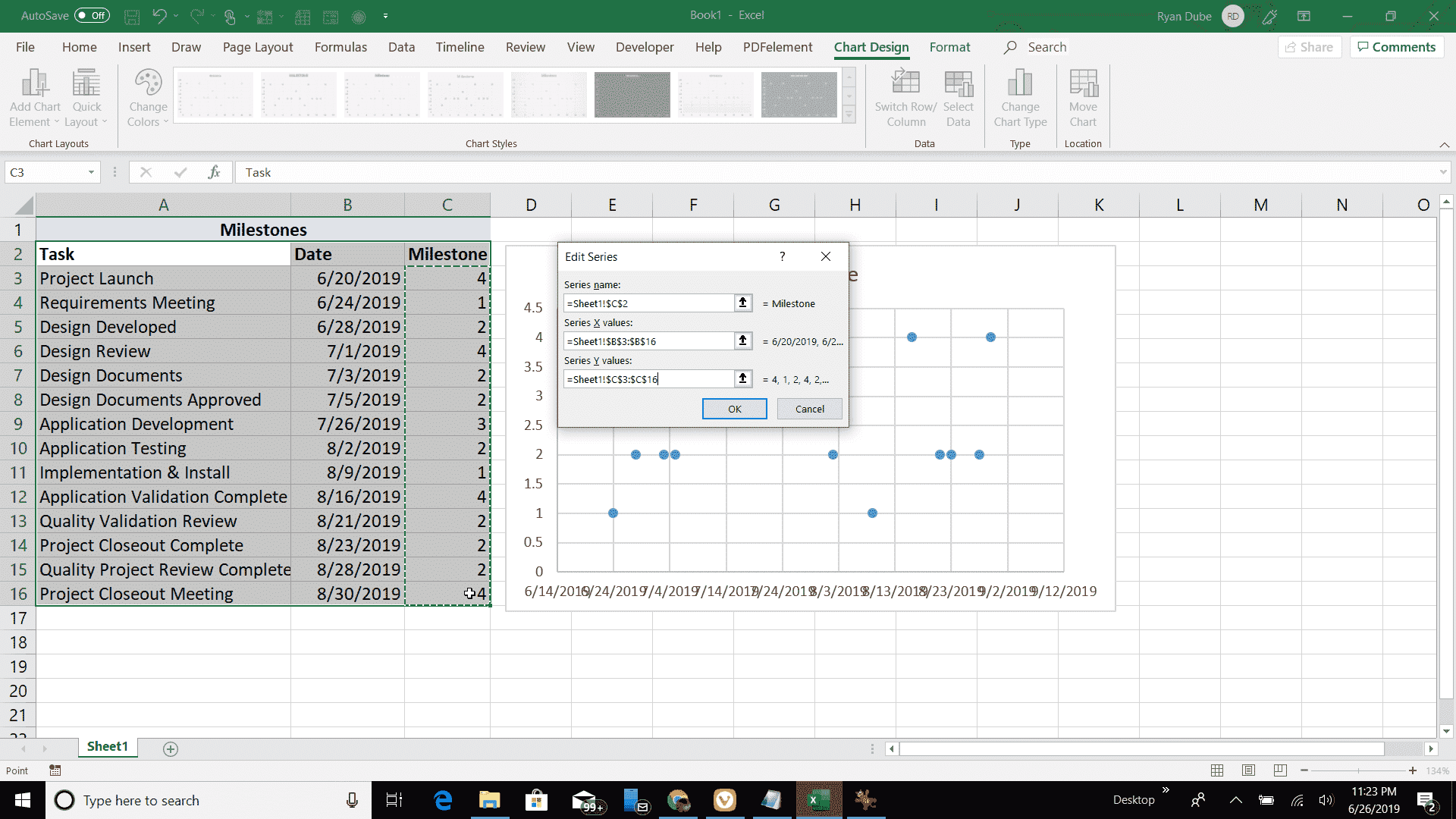This screenshot has height=819, width=1456.
Task: Click the Insert Function fx icon
Action: point(214,173)
